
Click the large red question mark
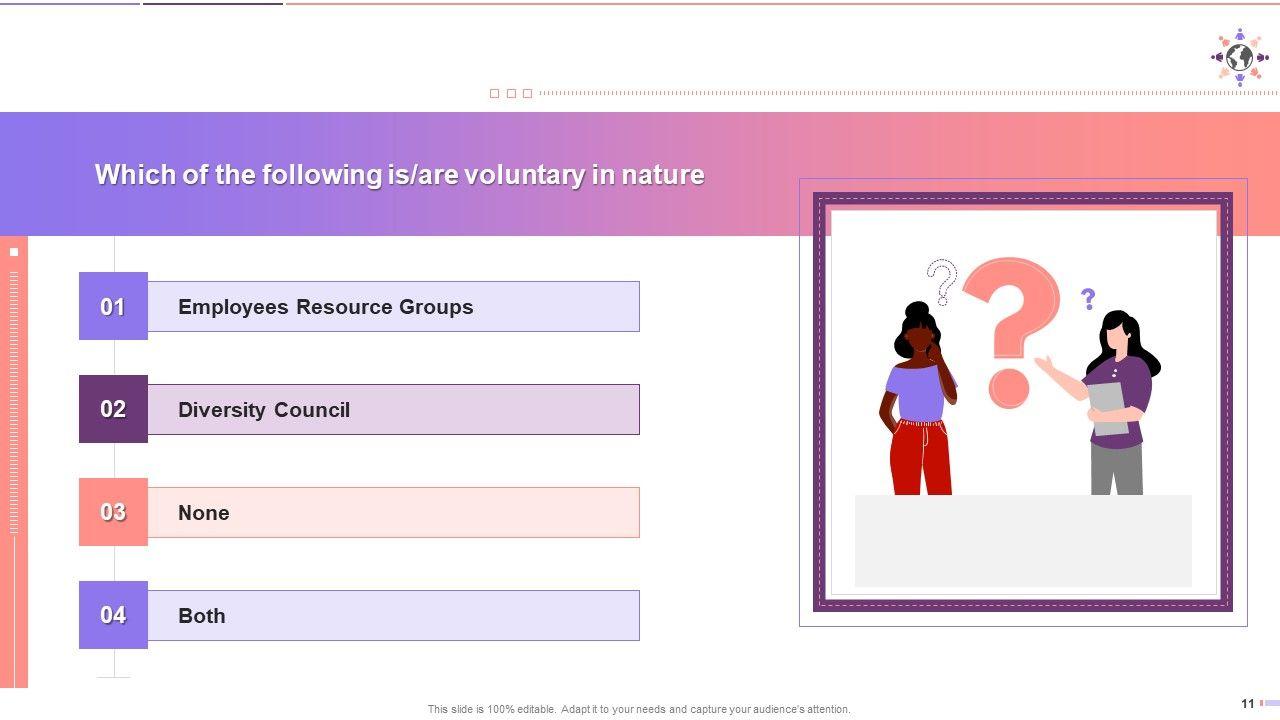(1019, 325)
